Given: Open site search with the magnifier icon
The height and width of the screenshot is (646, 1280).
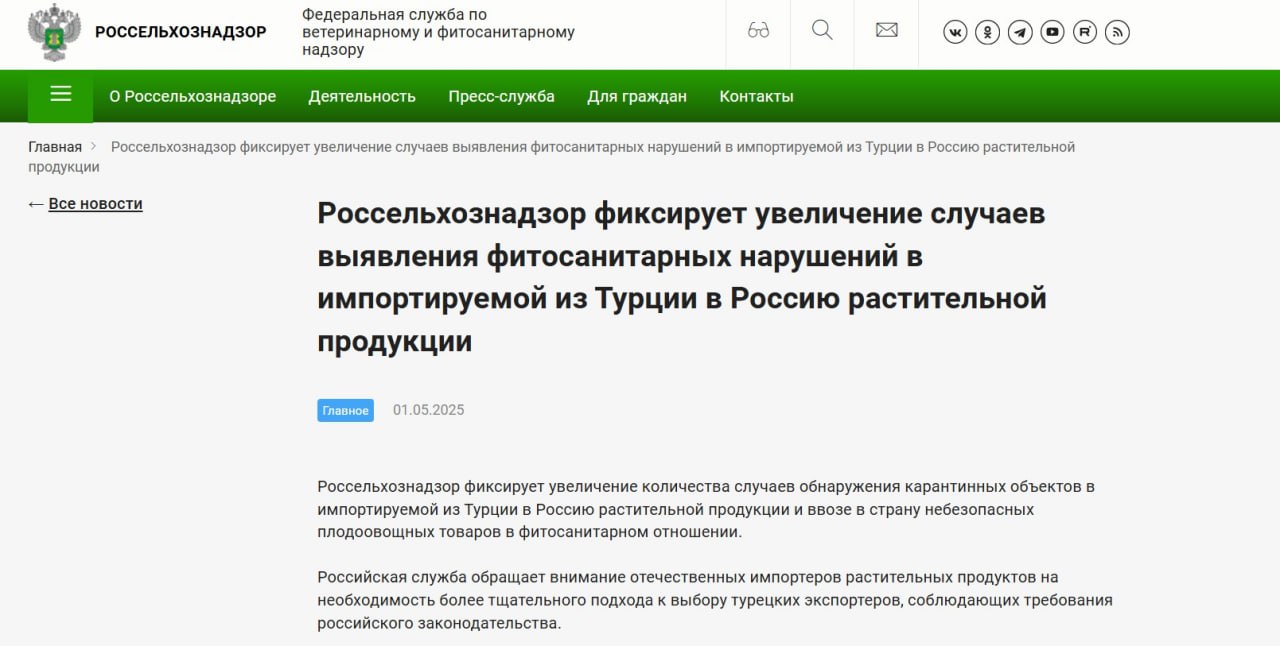Looking at the screenshot, I should point(822,30).
